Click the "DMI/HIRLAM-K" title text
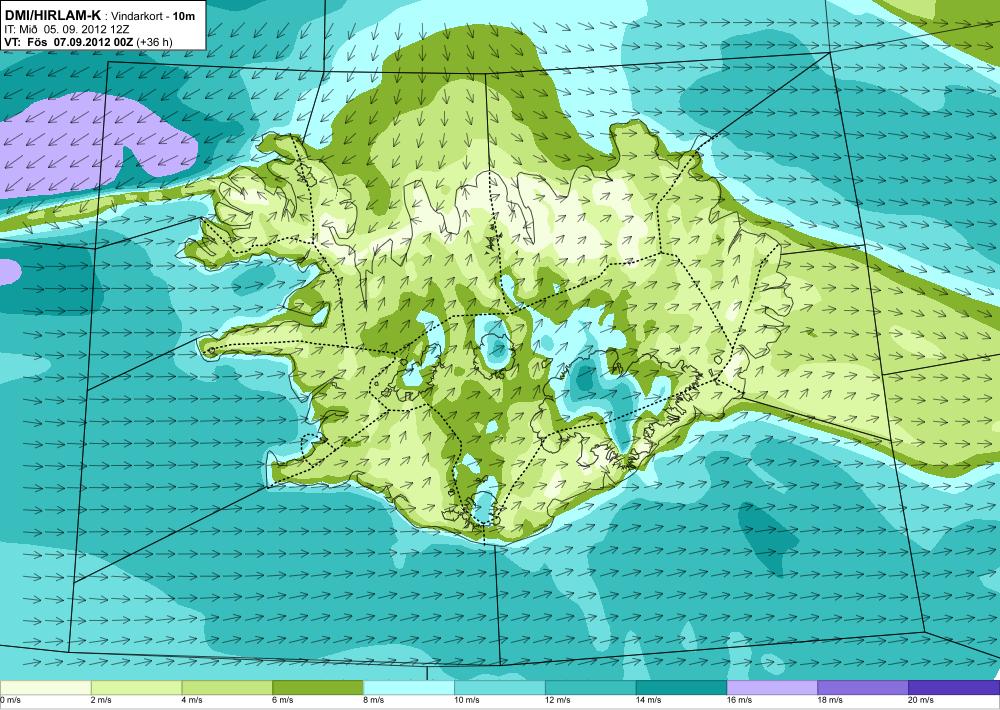1000x710 pixels. tap(52, 15)
